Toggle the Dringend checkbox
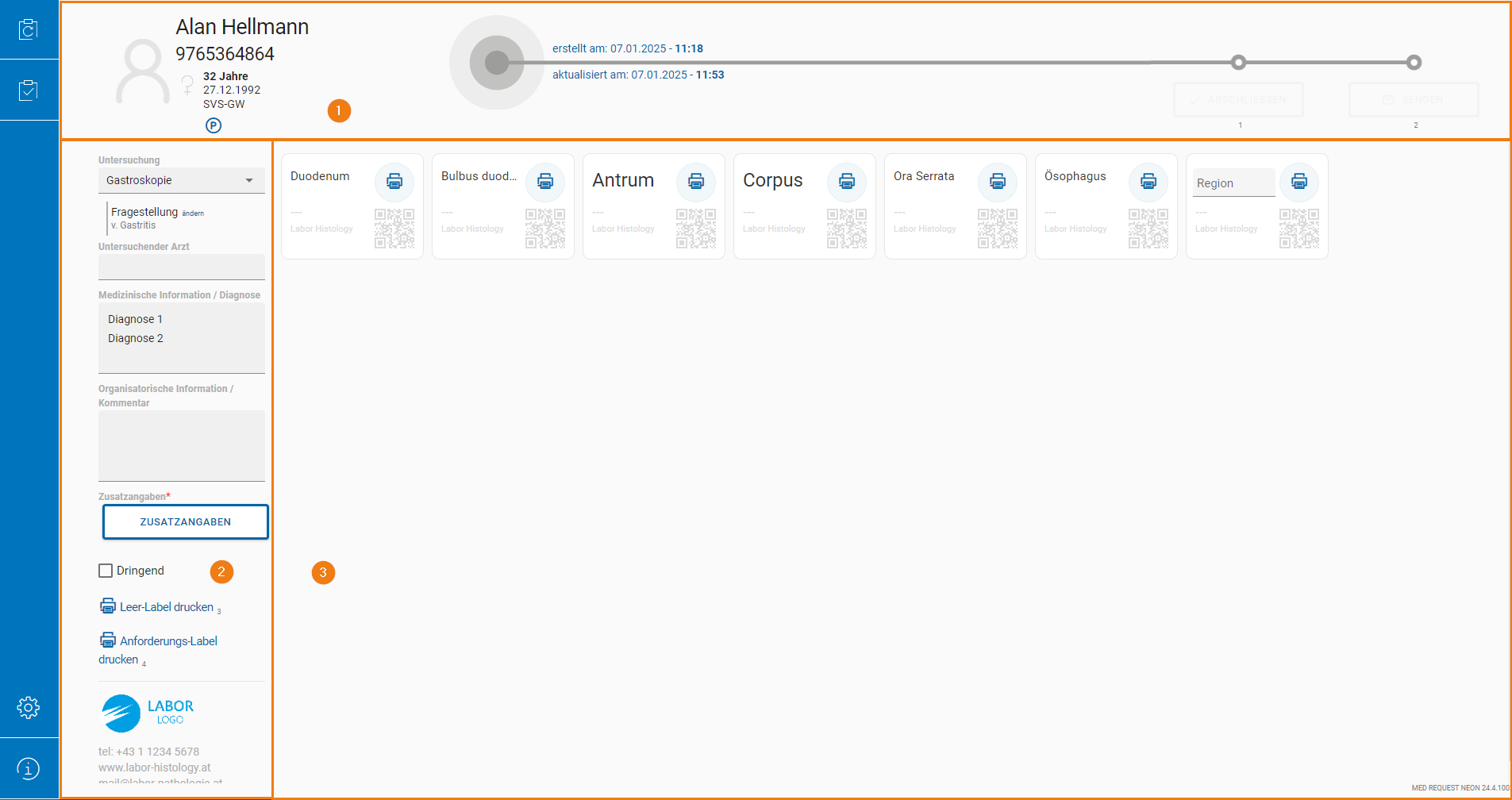Viewport: 1512px width, 800px height. [x=106, y=571]
